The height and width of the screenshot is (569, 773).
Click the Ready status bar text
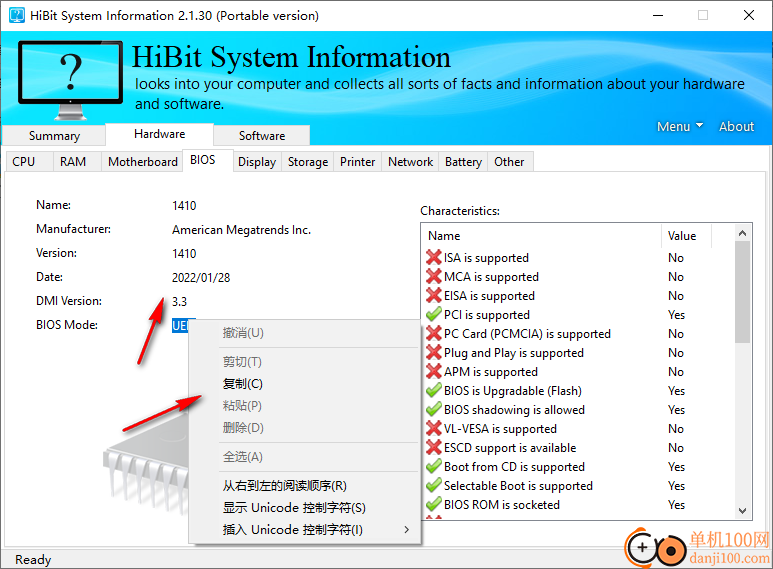[x=33, y=560]
